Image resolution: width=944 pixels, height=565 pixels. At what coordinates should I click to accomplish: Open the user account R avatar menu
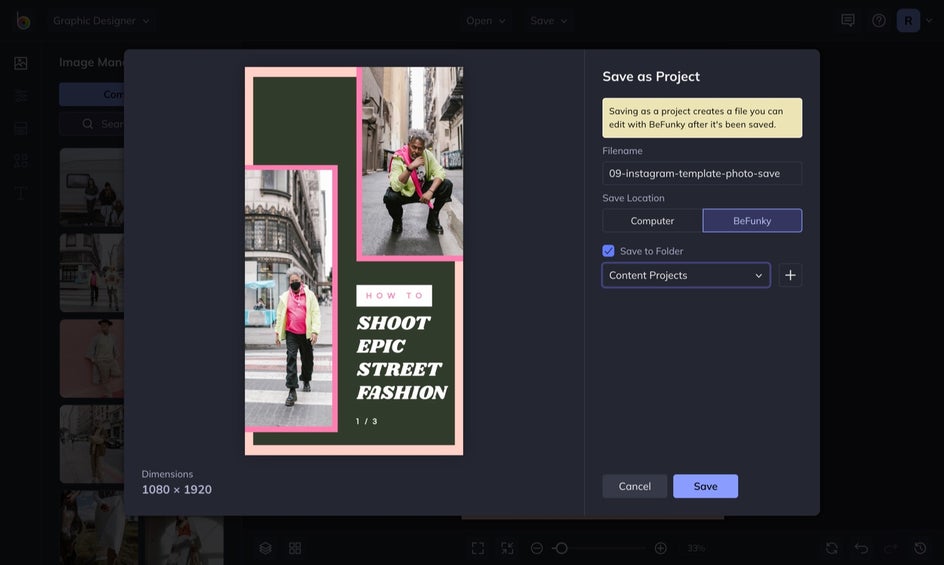[908, 20]
